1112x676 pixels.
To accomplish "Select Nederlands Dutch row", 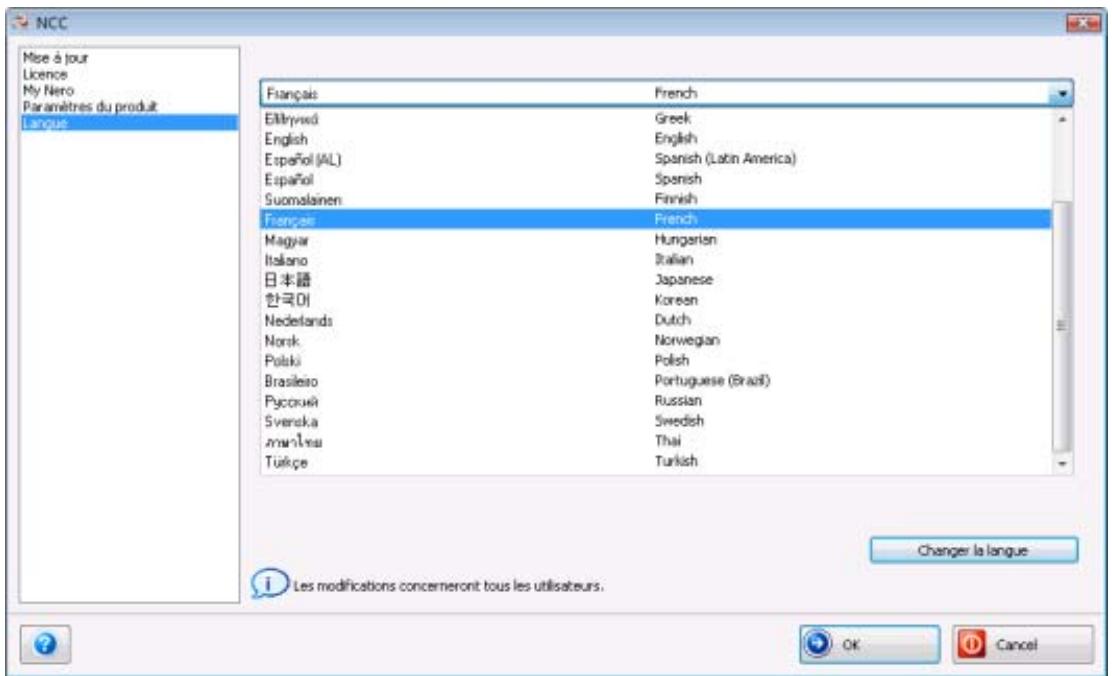I will 656,320.
